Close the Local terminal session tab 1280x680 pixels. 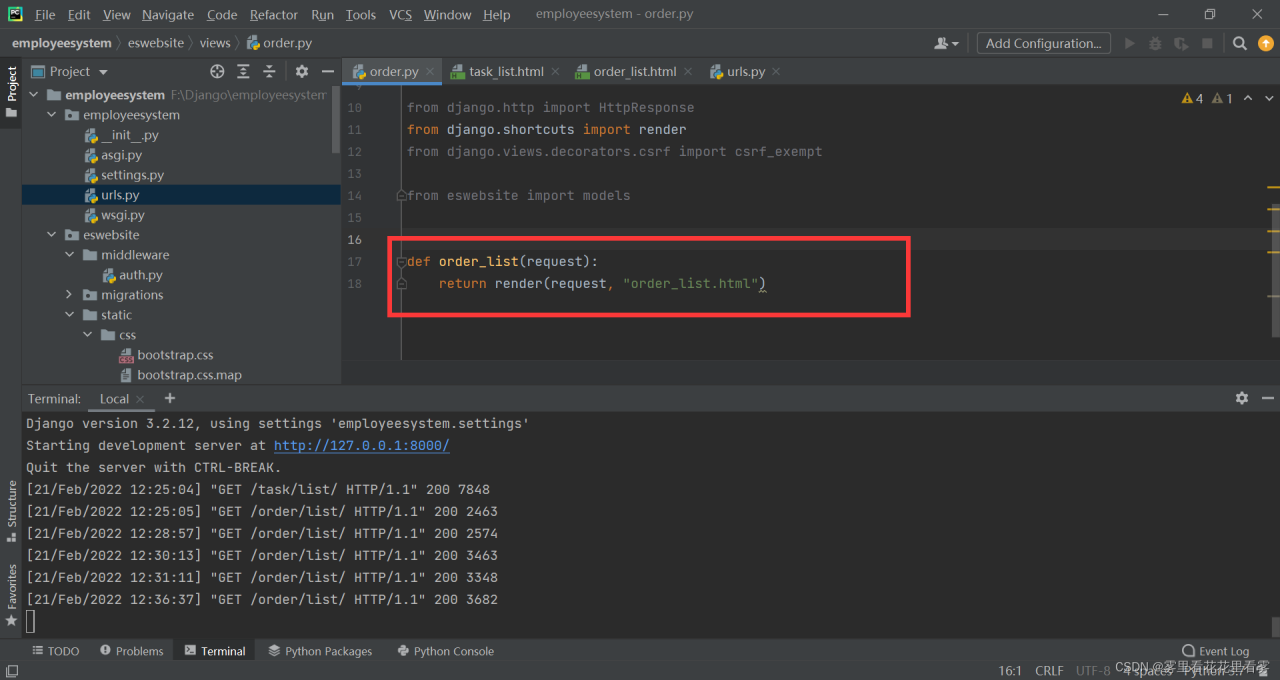(140, 399)
